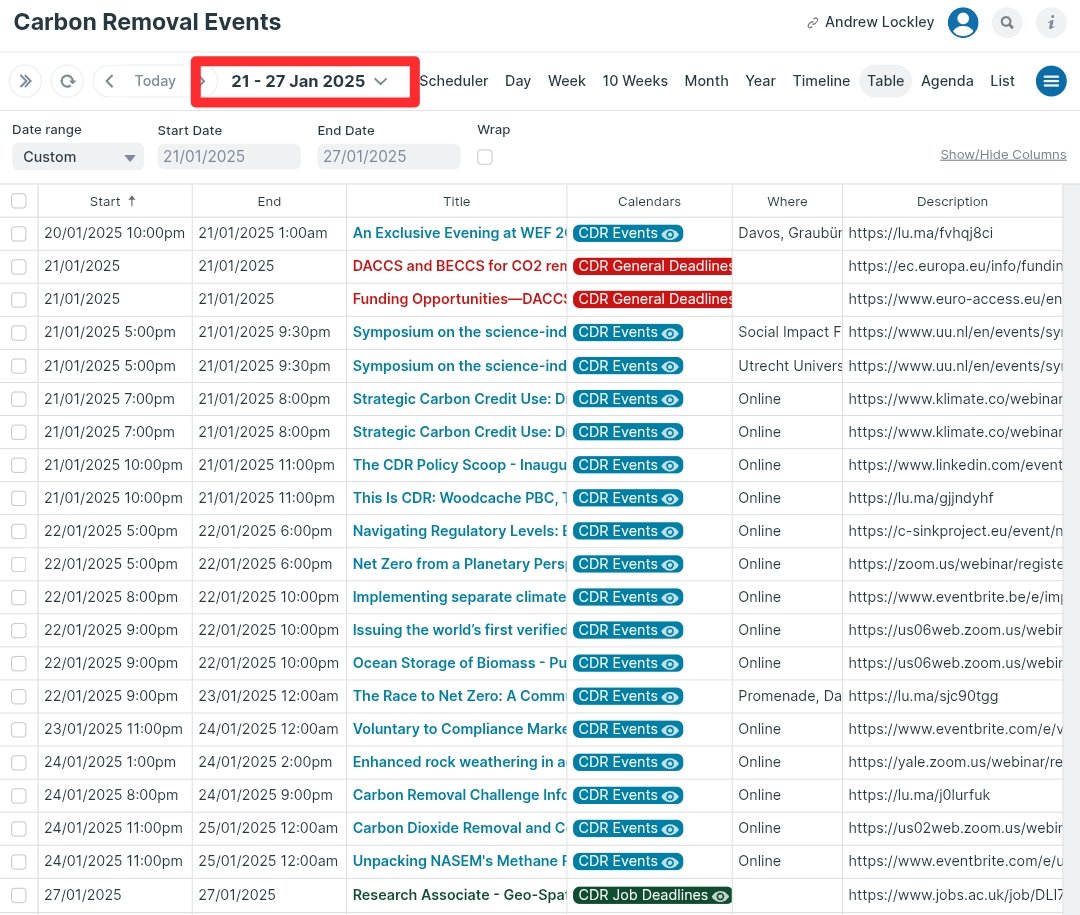Switch to Agenda view
The width and height of the screenshot is (1080, 915).
pos(947,81)
